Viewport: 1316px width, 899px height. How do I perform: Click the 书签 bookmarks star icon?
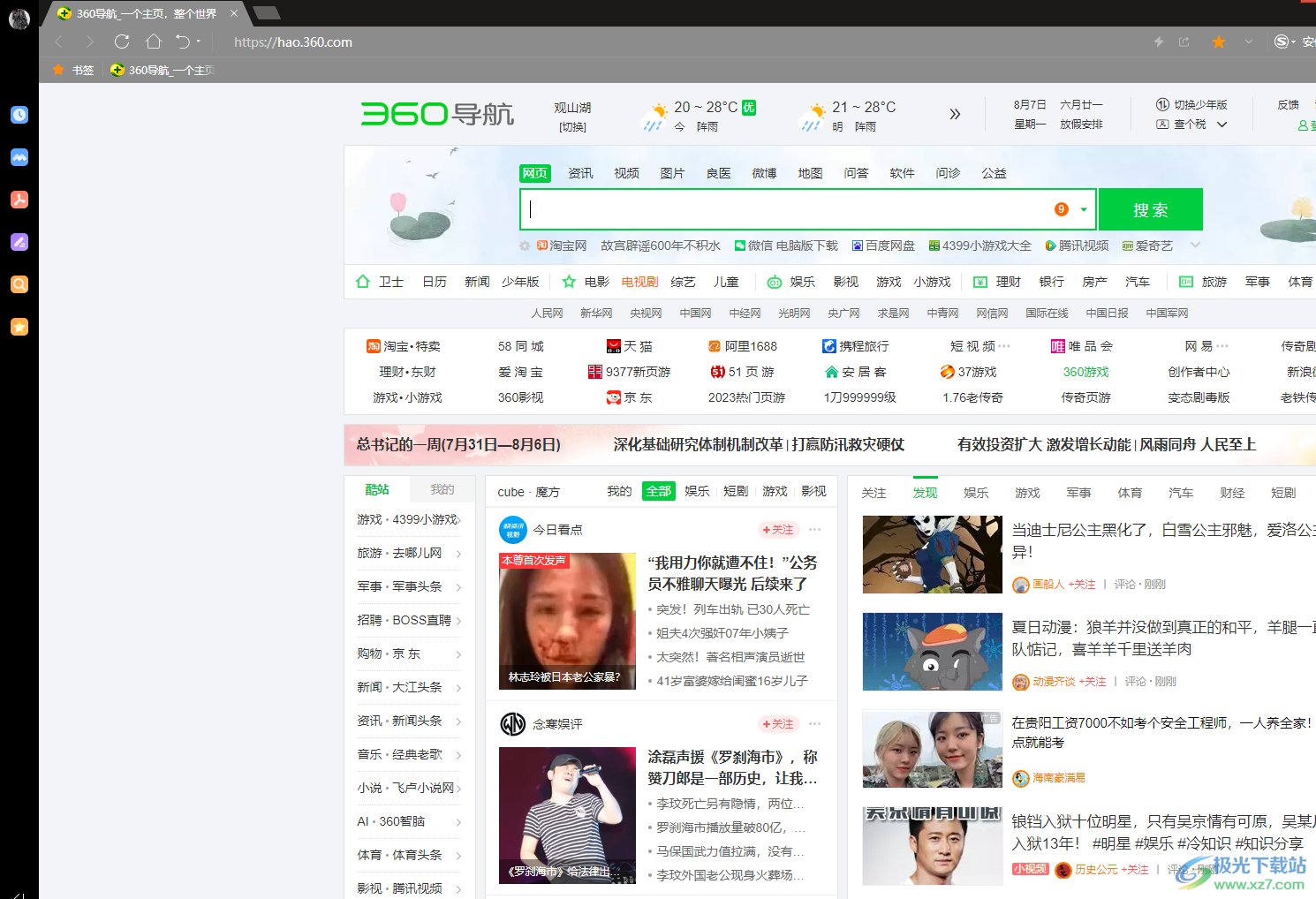click(x=58, y=70)
